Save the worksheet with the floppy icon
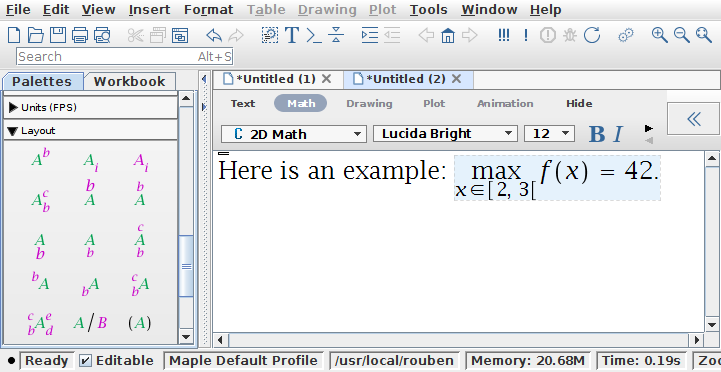Screen dimensions: 721x372 58,35
